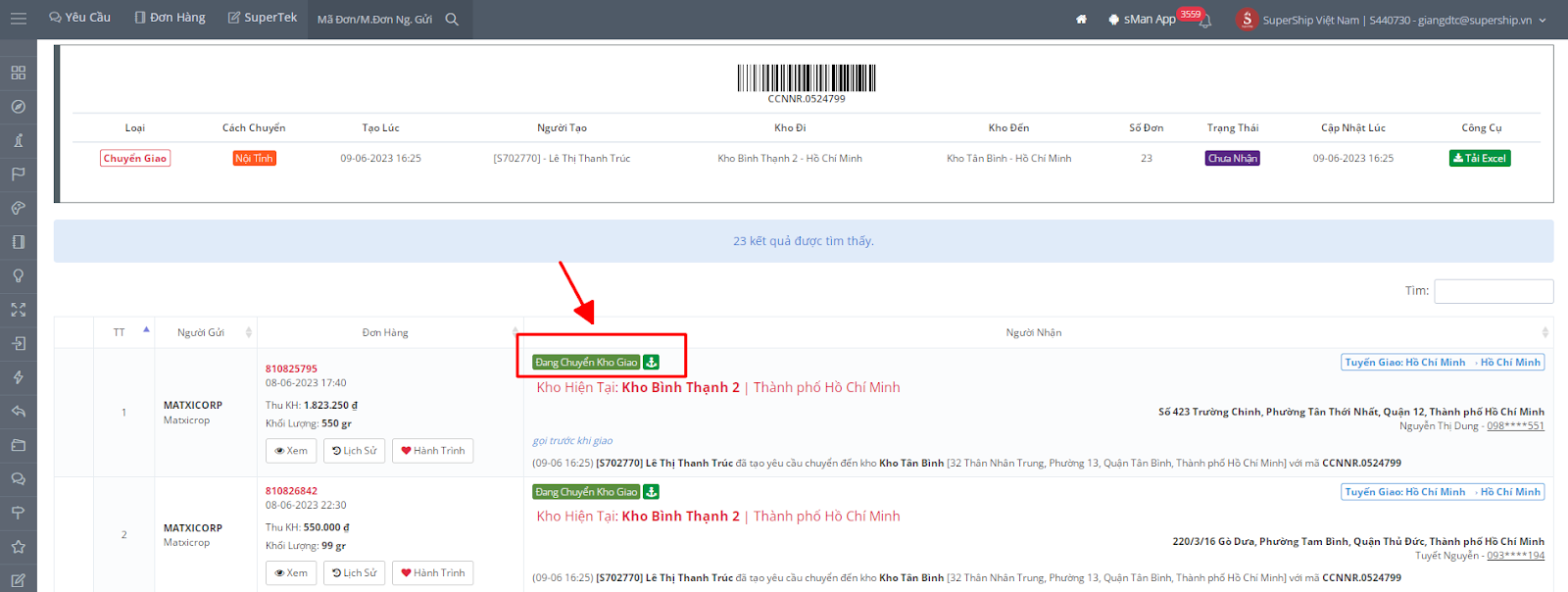Open the Đơn Hàng menu
The image size is (1568, 592).
click(170, 18)
